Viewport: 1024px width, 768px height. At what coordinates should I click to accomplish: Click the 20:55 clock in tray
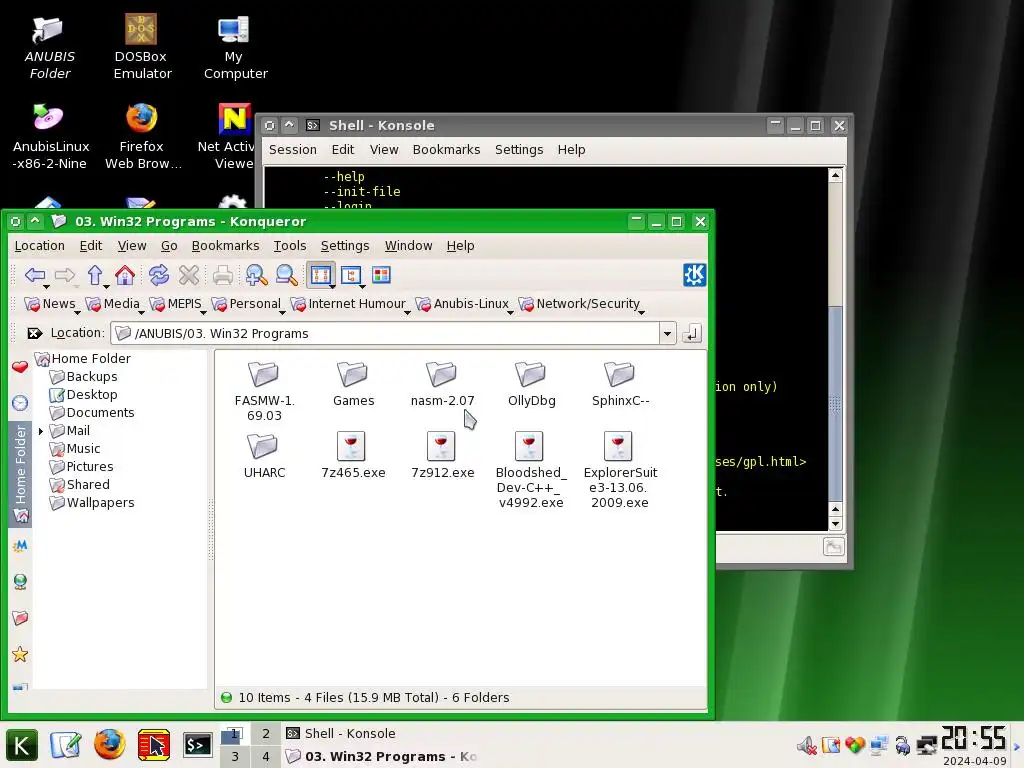coord(974,739)
